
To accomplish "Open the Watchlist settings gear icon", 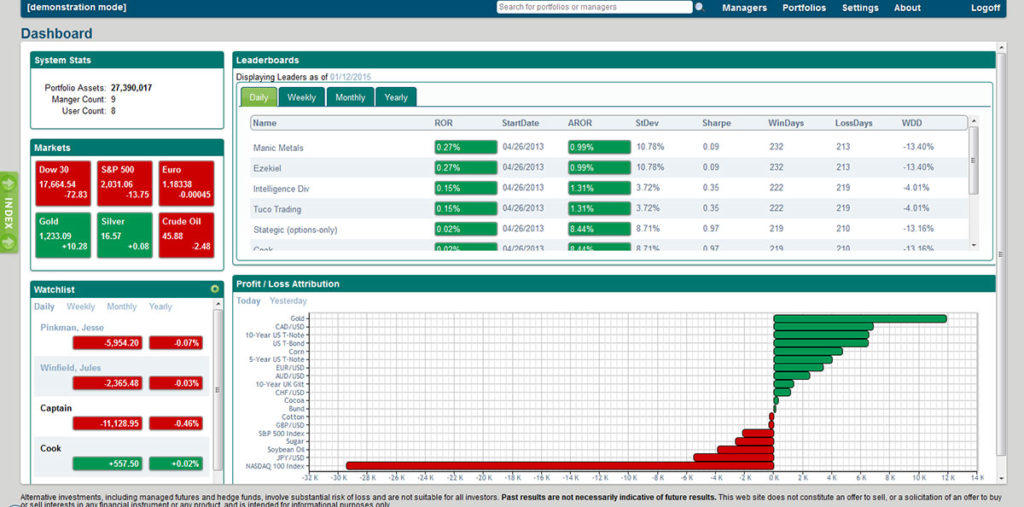I will [x=215, y=289].
